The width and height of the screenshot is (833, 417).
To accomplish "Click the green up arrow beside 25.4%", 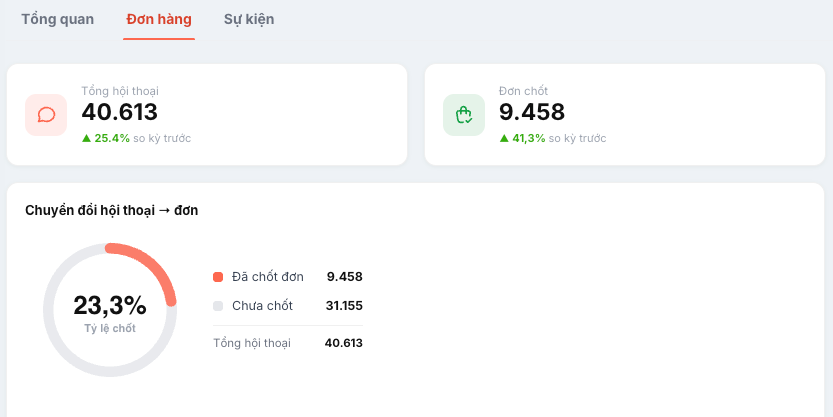I will pos(86,138).
